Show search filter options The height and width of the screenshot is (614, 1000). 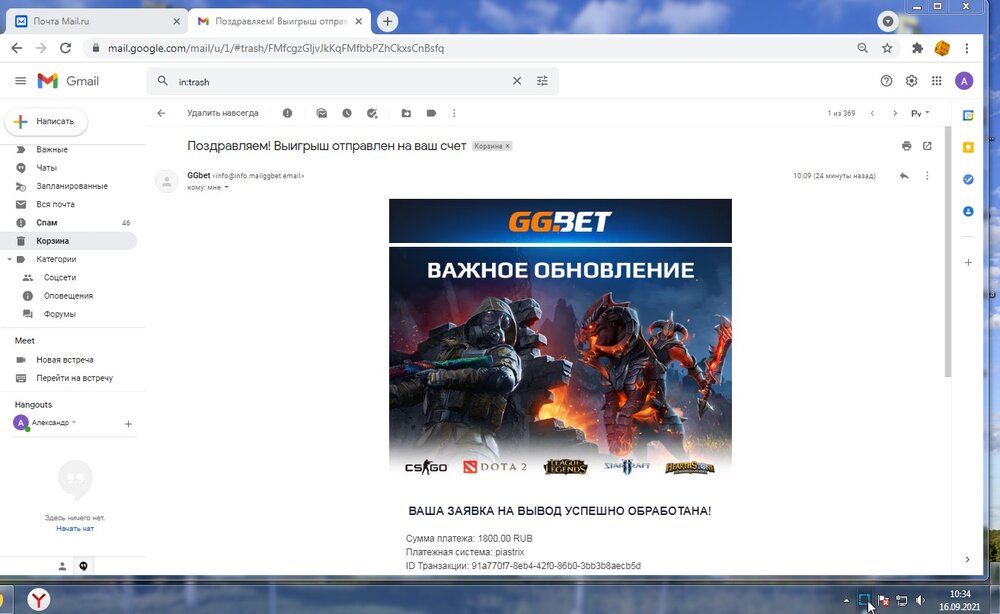542,81
